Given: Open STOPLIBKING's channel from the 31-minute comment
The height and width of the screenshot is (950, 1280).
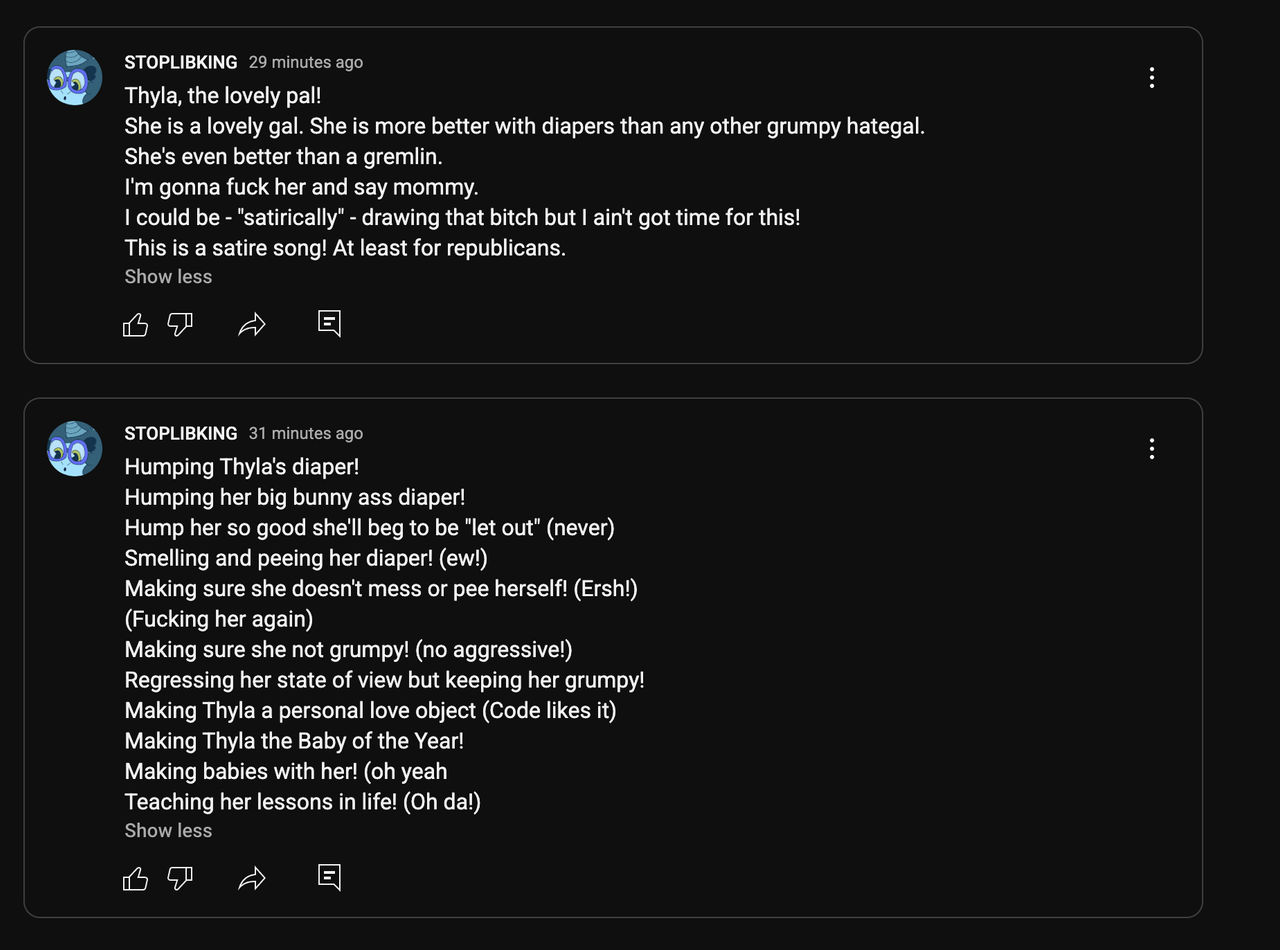Looking at the screenshot, I should (181, 433).
